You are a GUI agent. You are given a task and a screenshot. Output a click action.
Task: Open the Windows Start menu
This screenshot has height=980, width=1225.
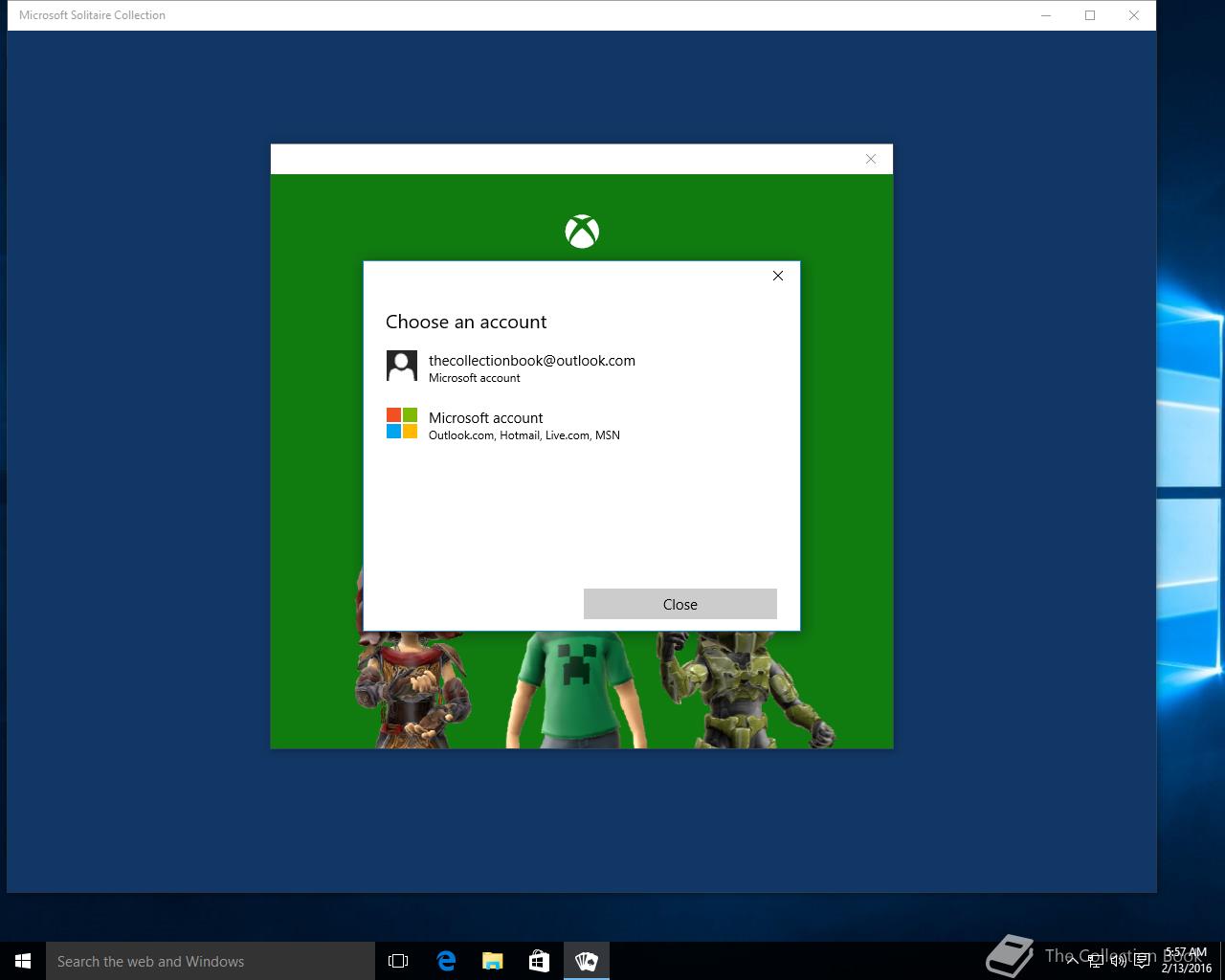(x=23, y=961)
